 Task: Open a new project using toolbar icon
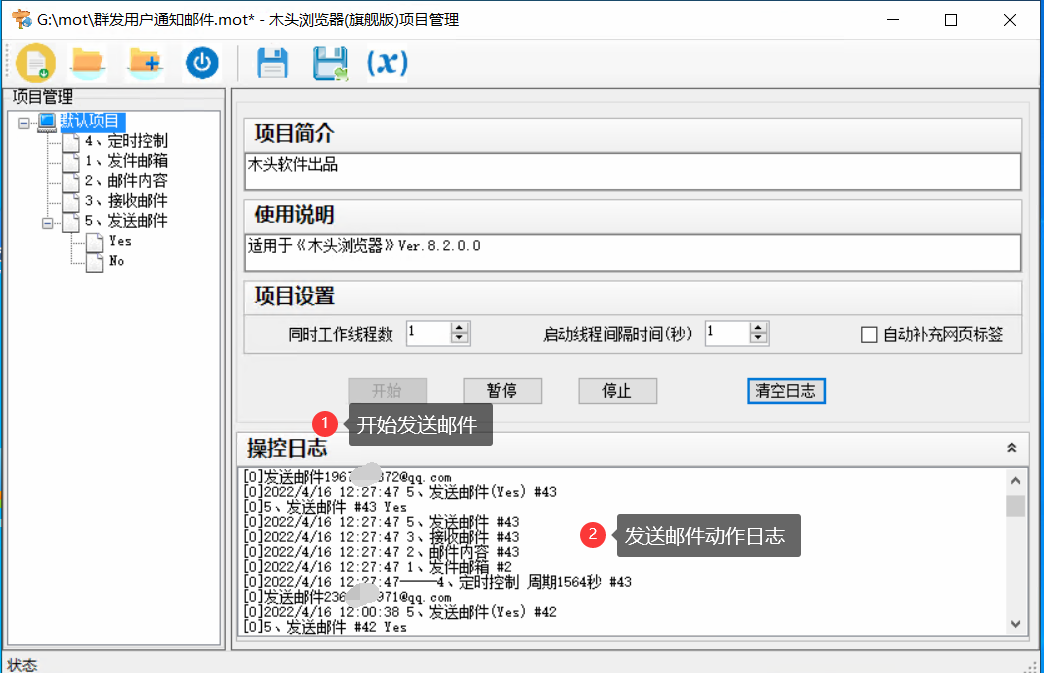36,62
